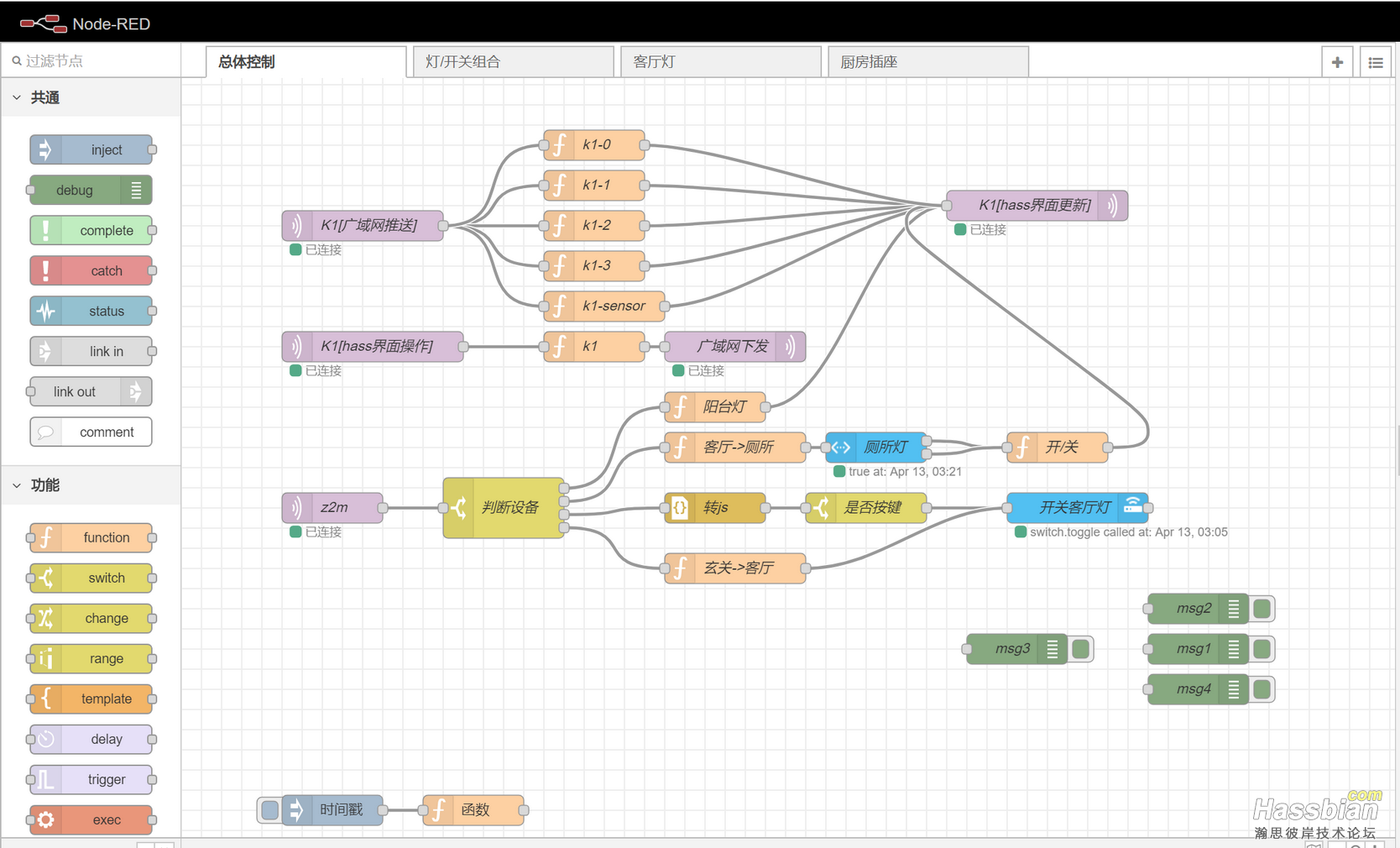Select the k1-3 function node
Screen dimensions: 1400x848
[x=594, y=265]
